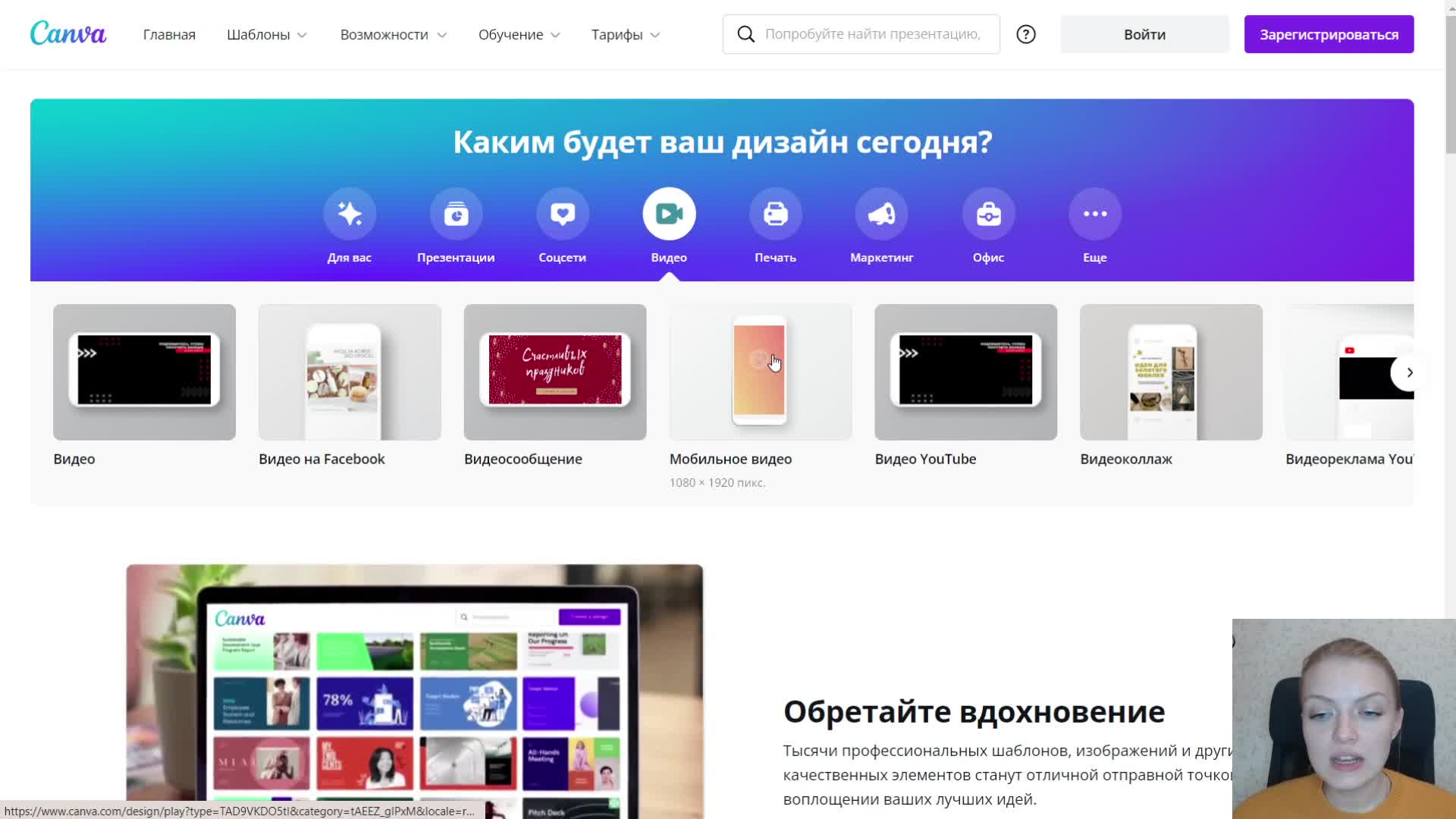
Task: Click the Обретайте вдохновение heading
Action: (974, 711)
